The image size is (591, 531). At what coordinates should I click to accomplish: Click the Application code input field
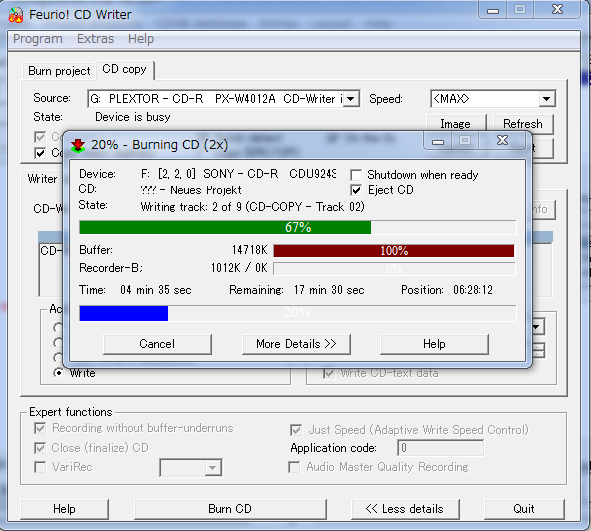440,448
